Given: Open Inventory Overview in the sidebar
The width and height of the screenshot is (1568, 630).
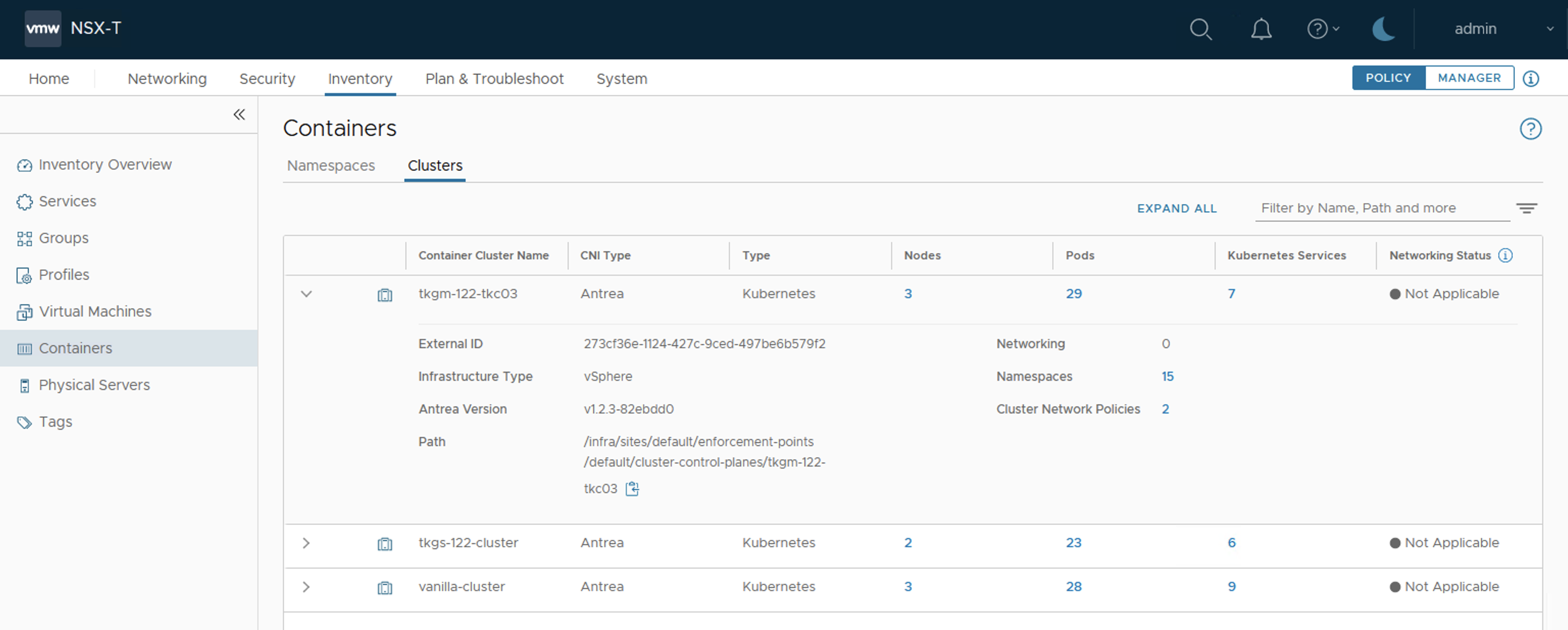Looking at the screenshot, I should (129, 165).
